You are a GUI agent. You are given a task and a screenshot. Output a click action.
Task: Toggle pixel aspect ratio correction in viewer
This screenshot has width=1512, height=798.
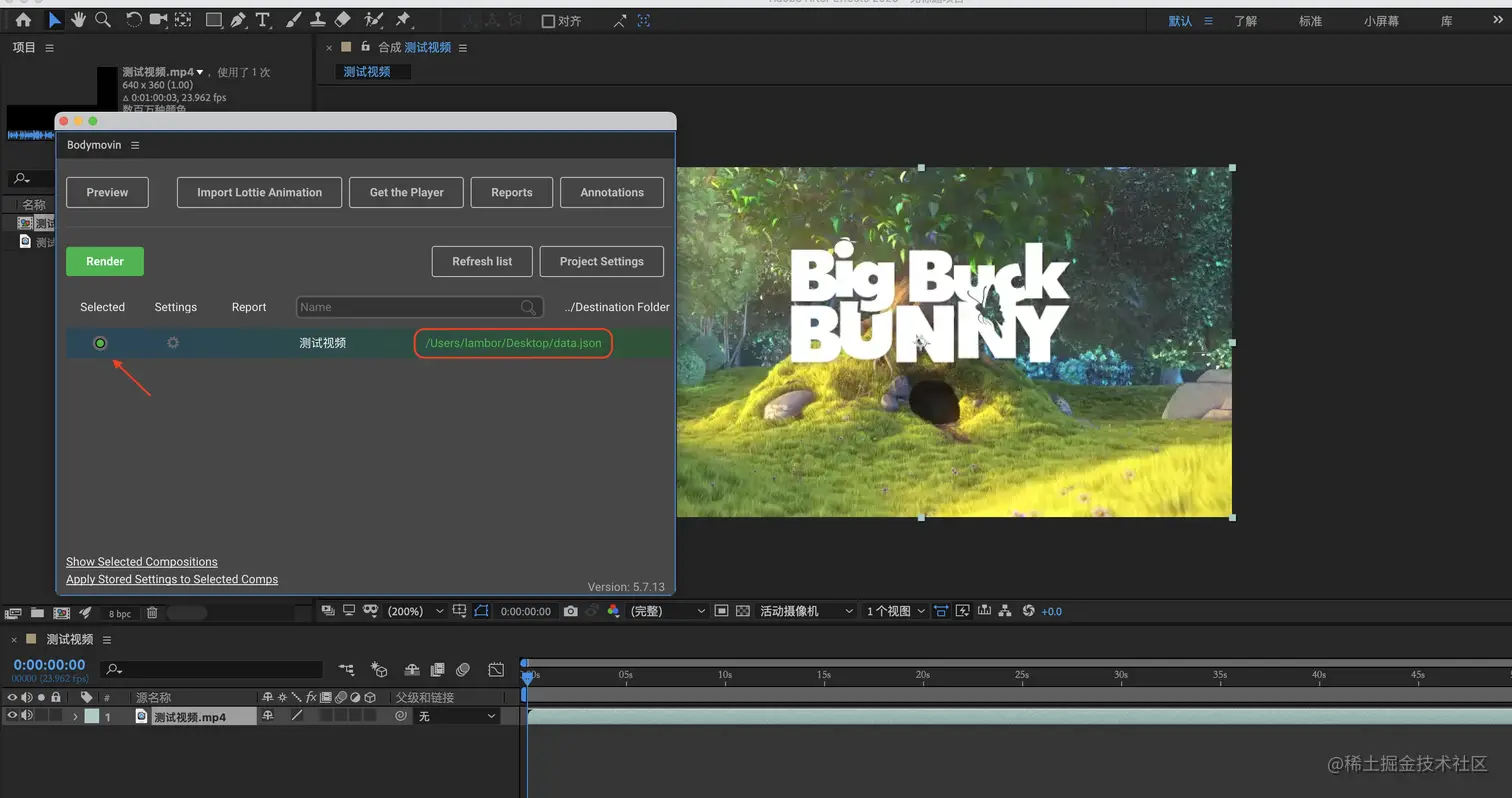point(940,611)
